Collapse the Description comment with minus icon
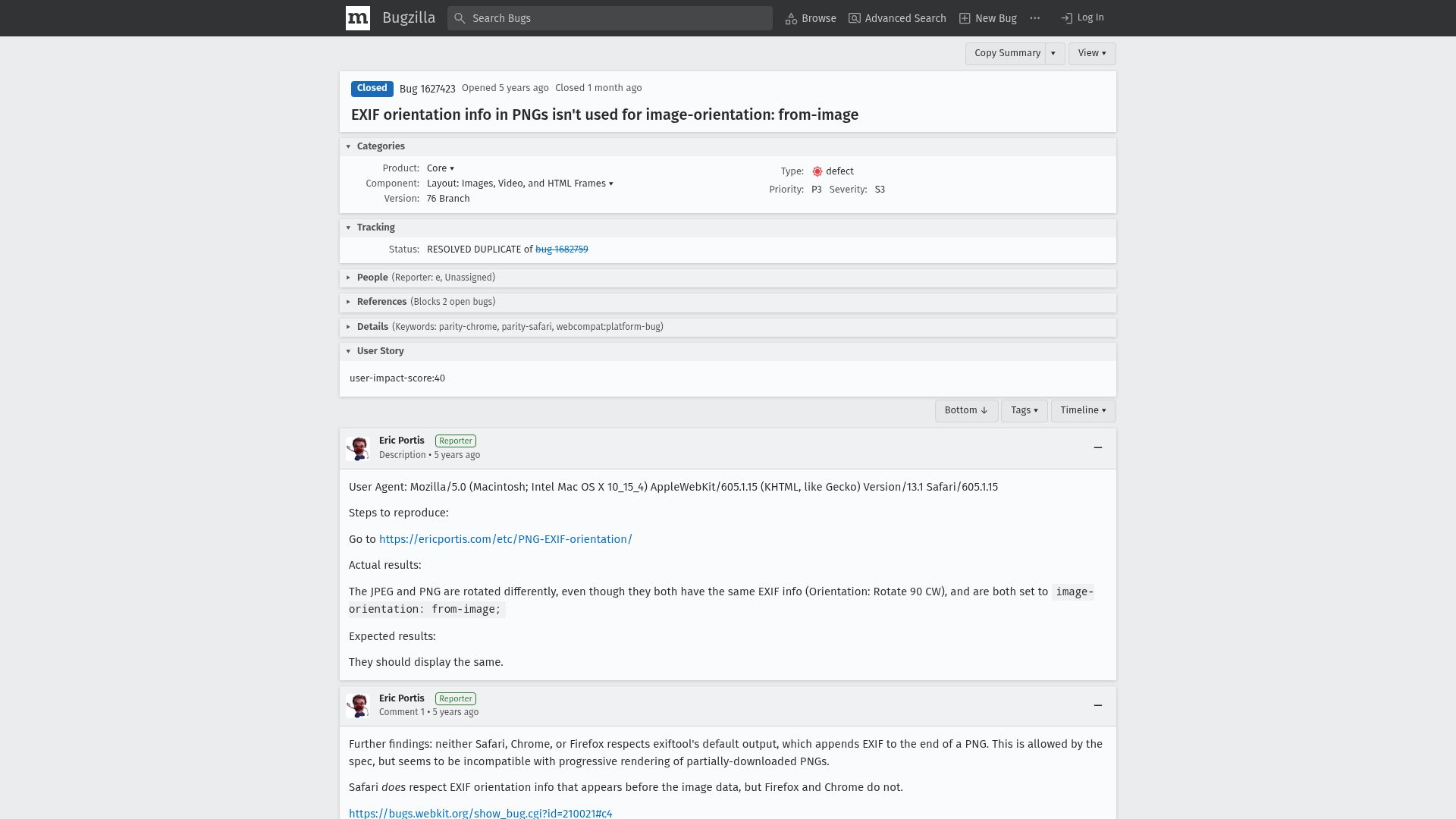This screenshot has width=1456, height=819. tap(1097, 447)
